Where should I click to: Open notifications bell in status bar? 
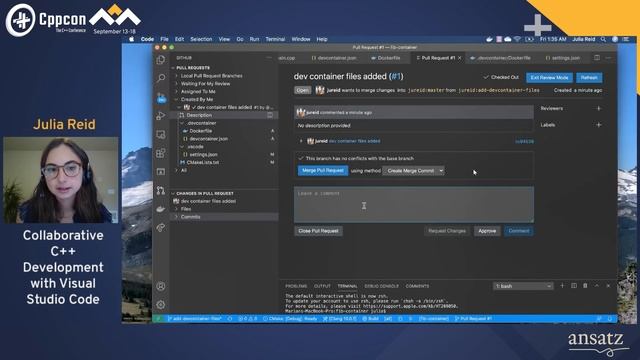(x=610, y=318)
